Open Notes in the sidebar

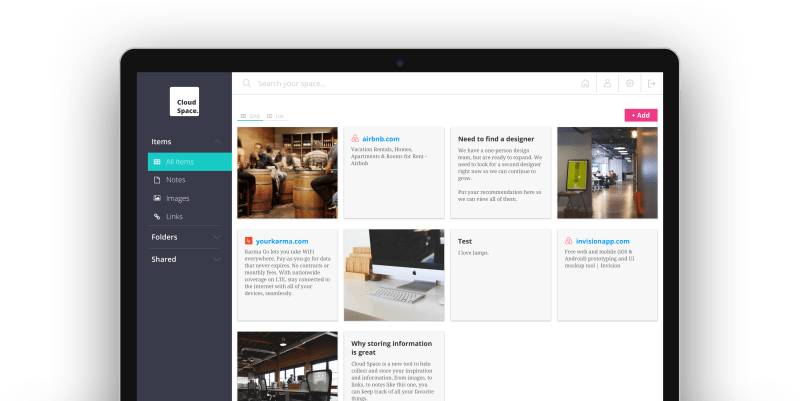[x=175, y=180]
